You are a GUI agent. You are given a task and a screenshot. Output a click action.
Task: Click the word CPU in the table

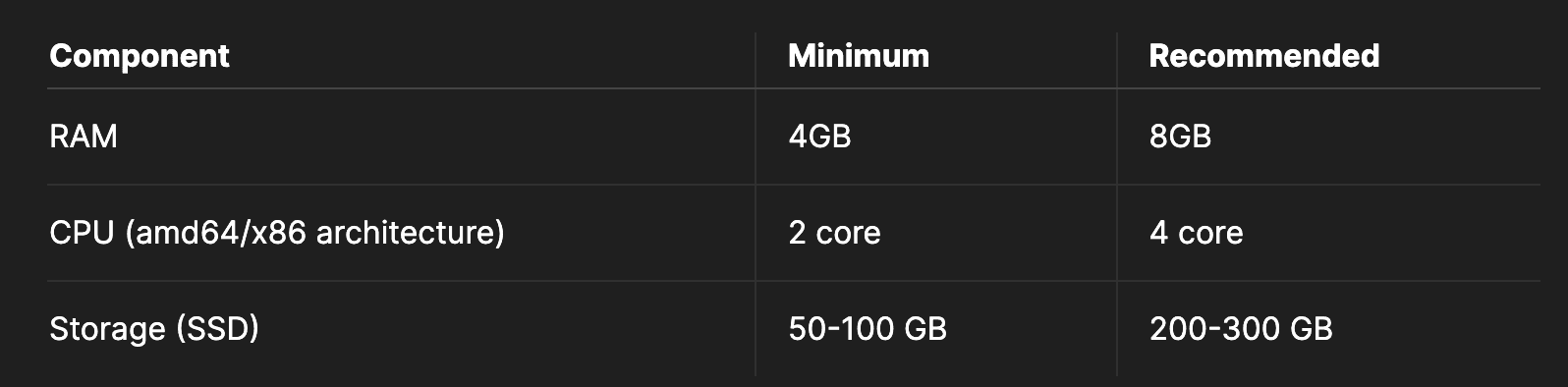coord(82,233)
